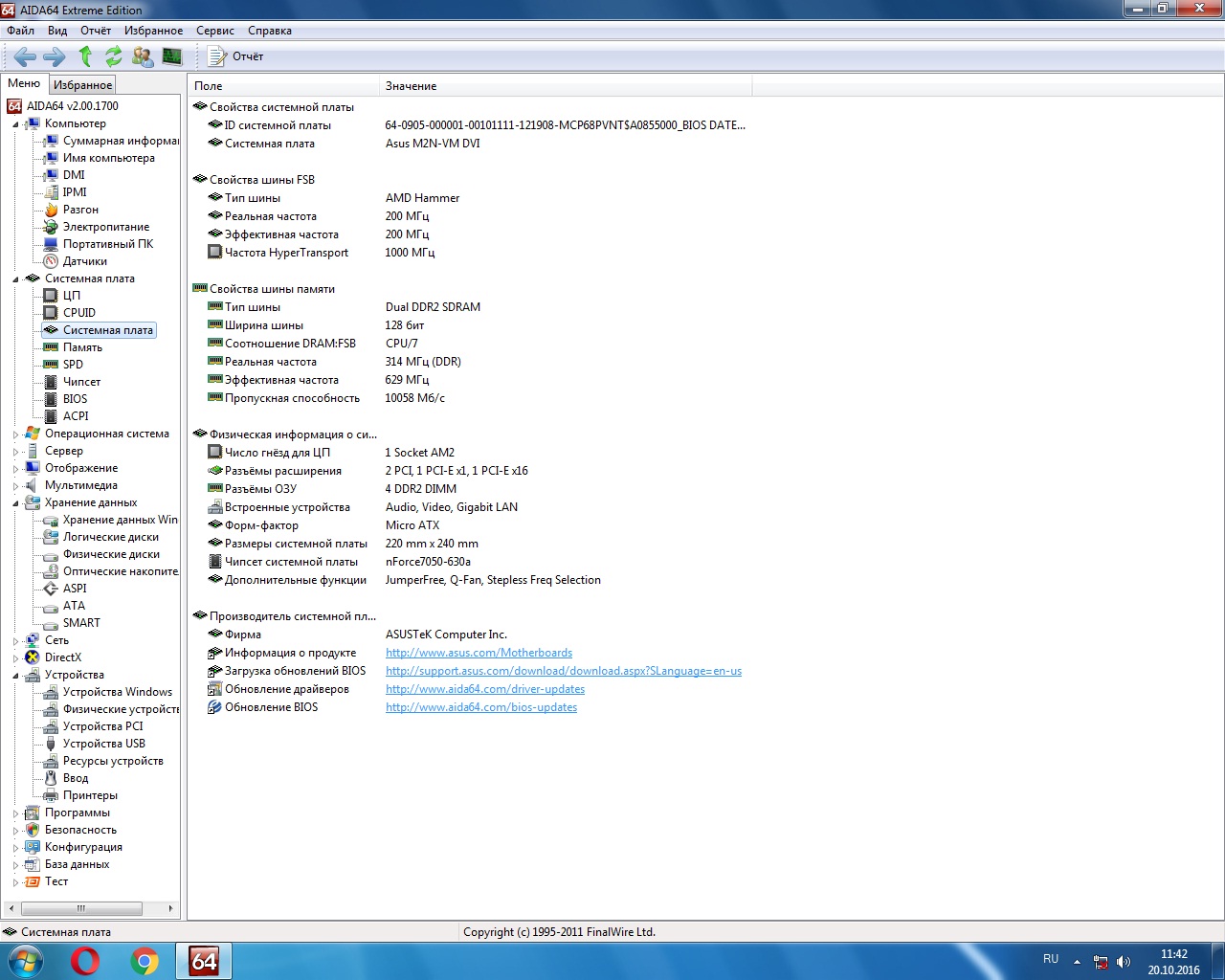Collapse the Компьютер tree node
Screen dimensions: 1225x980
click(15, 124)
